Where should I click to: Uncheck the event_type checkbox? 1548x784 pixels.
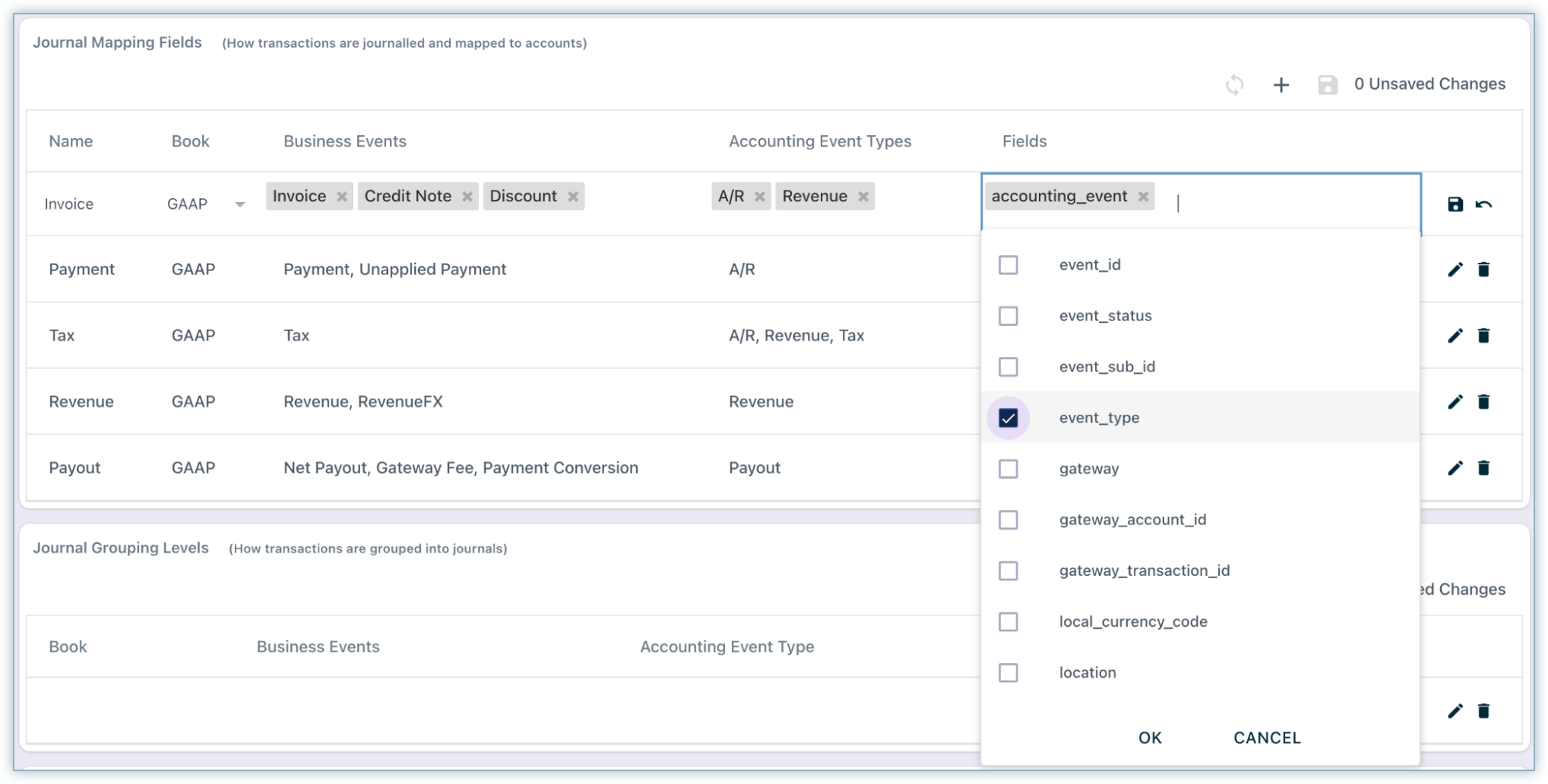(x=1008, y=418)
